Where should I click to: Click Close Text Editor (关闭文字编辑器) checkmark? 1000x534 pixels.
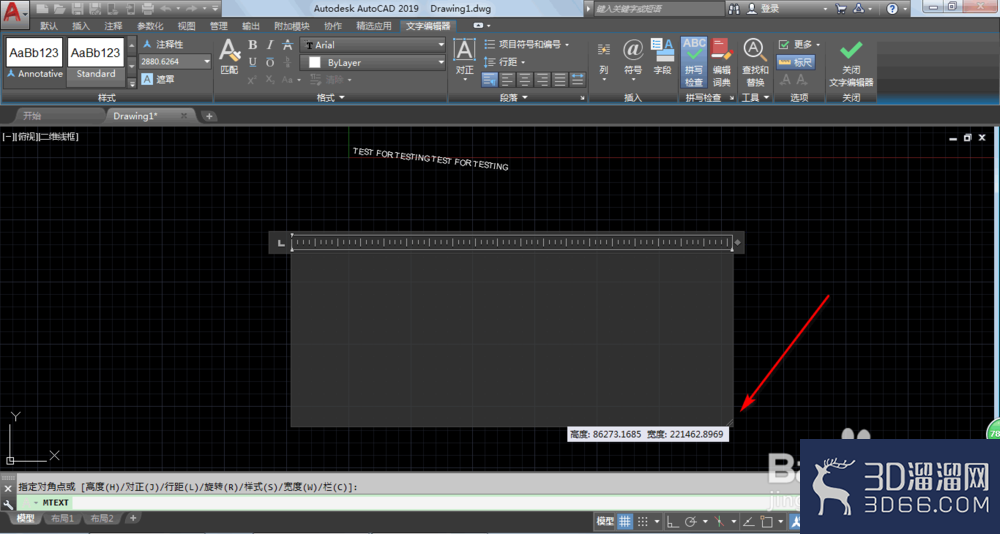[851, 63]
